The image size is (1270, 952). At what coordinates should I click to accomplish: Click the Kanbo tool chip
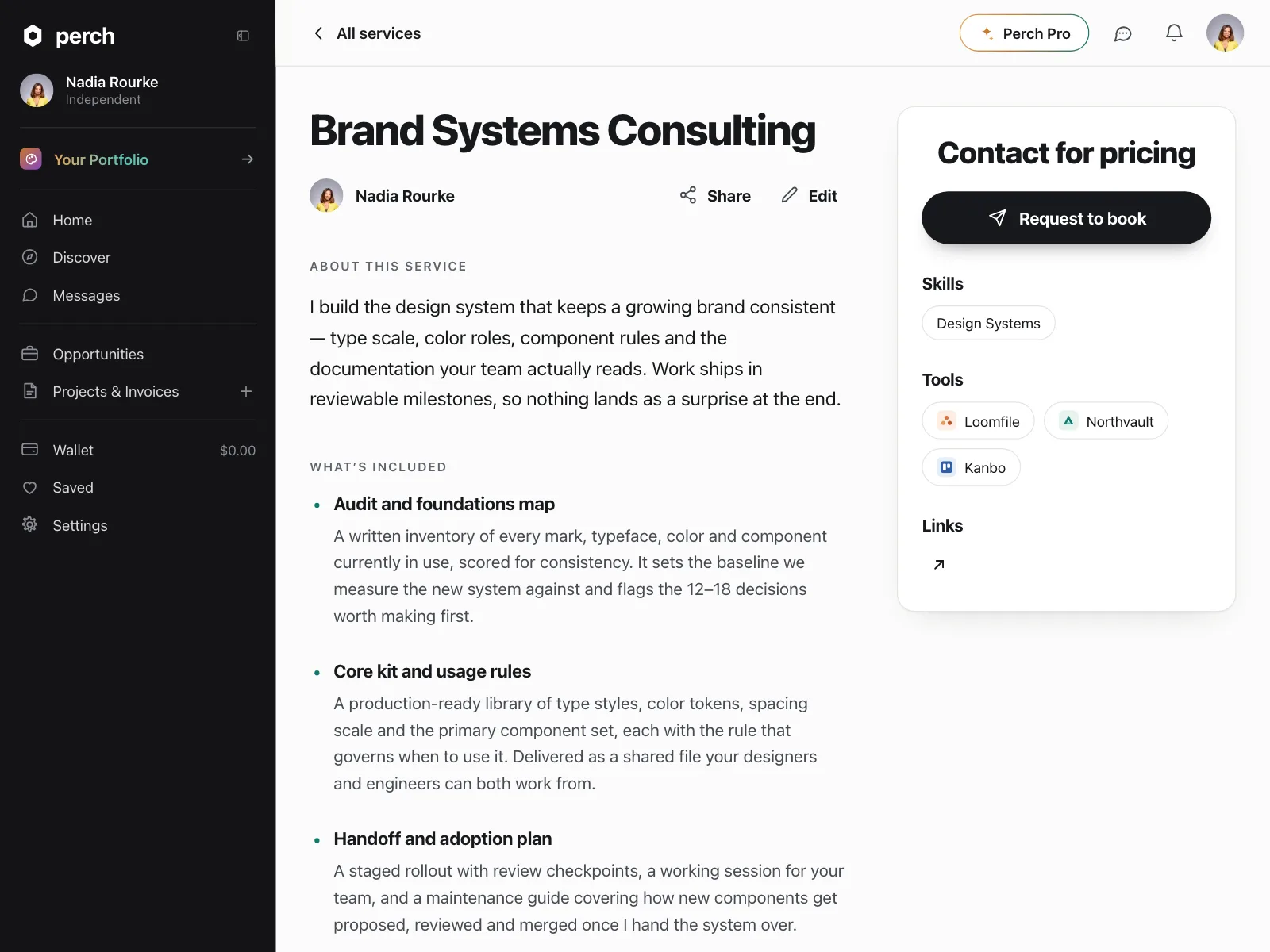(x=971, y=467)
